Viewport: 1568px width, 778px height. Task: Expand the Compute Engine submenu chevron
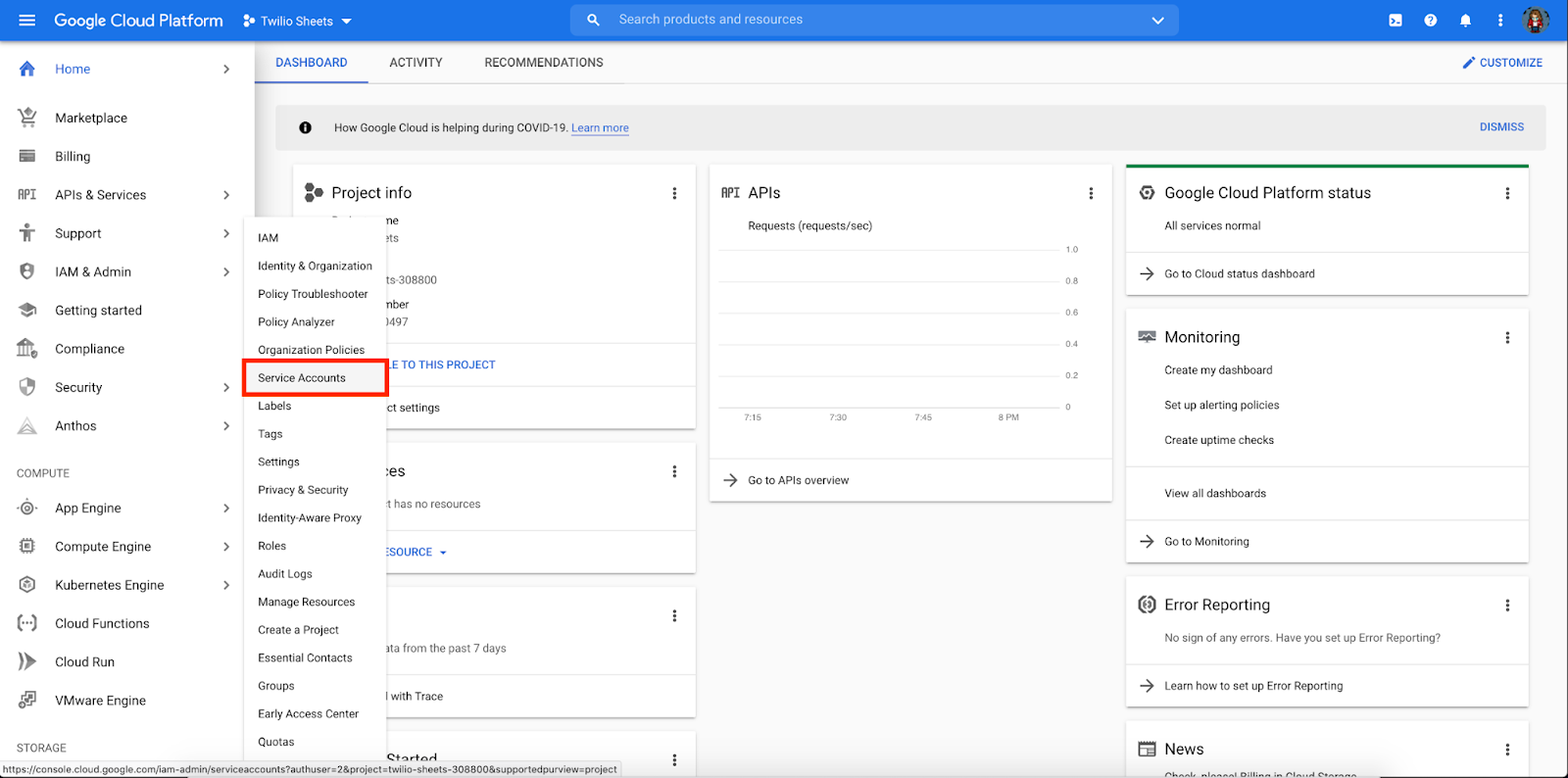(x=226, y=546)
